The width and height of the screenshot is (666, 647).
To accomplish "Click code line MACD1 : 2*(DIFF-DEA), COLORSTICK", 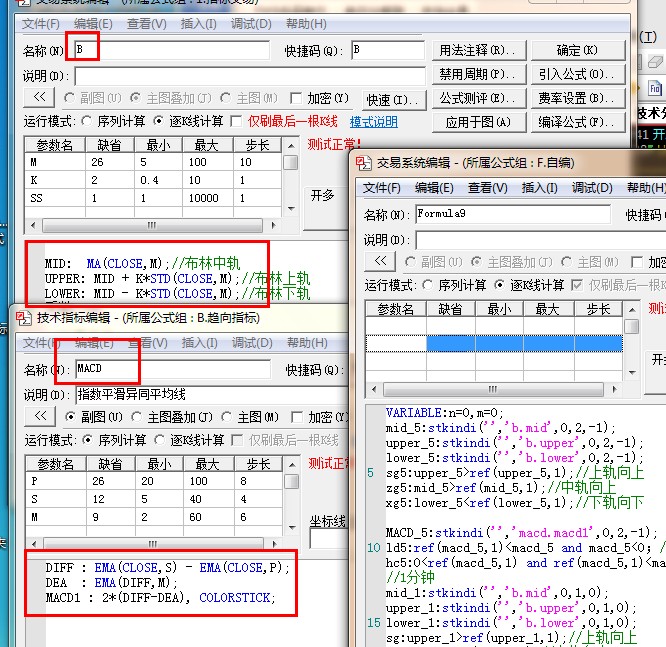I will [x=161, y=598].
